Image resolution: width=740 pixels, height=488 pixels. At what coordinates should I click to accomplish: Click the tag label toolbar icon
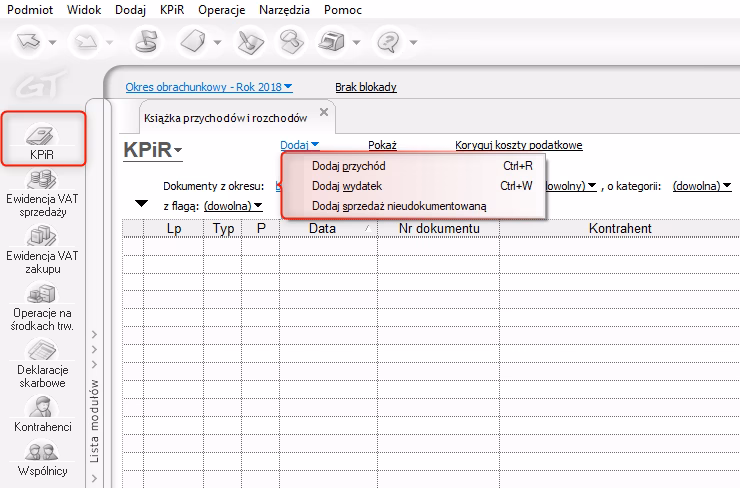(193, 42)
